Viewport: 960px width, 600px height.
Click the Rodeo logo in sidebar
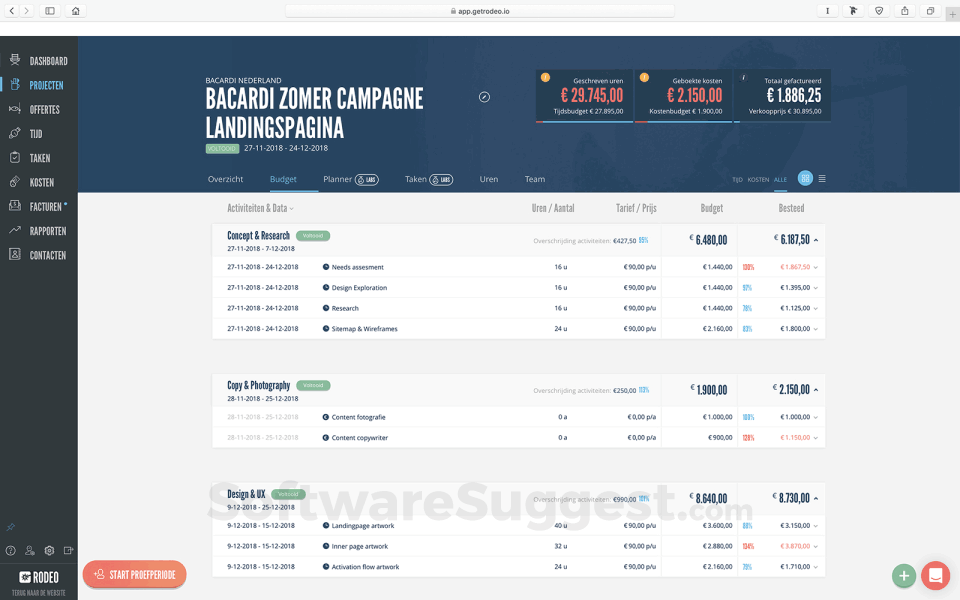[x=39, y=577]
